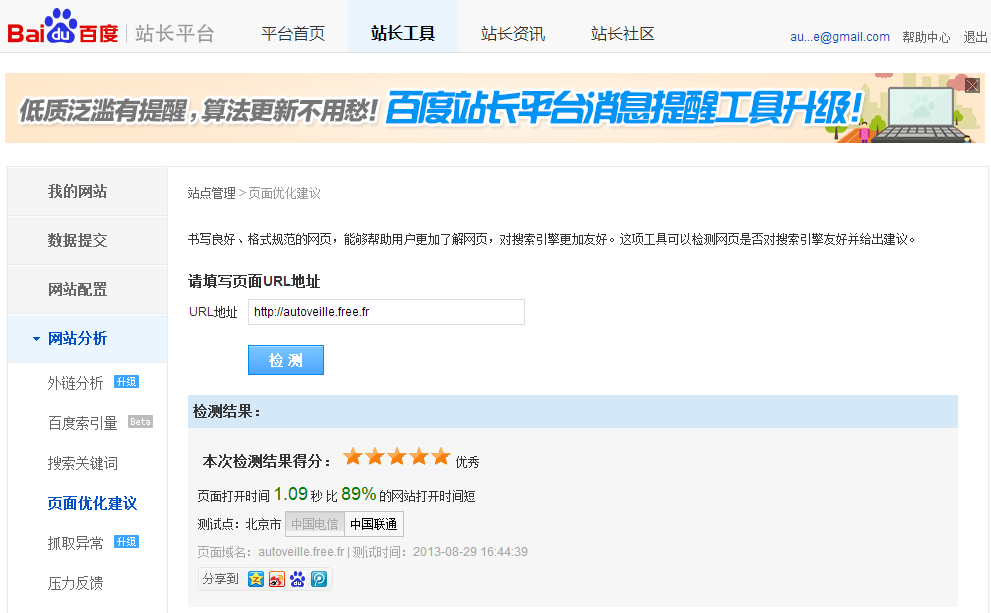Switch test point to 中国联通
Viewport: 991px width, 613px height.
point(374,524)
